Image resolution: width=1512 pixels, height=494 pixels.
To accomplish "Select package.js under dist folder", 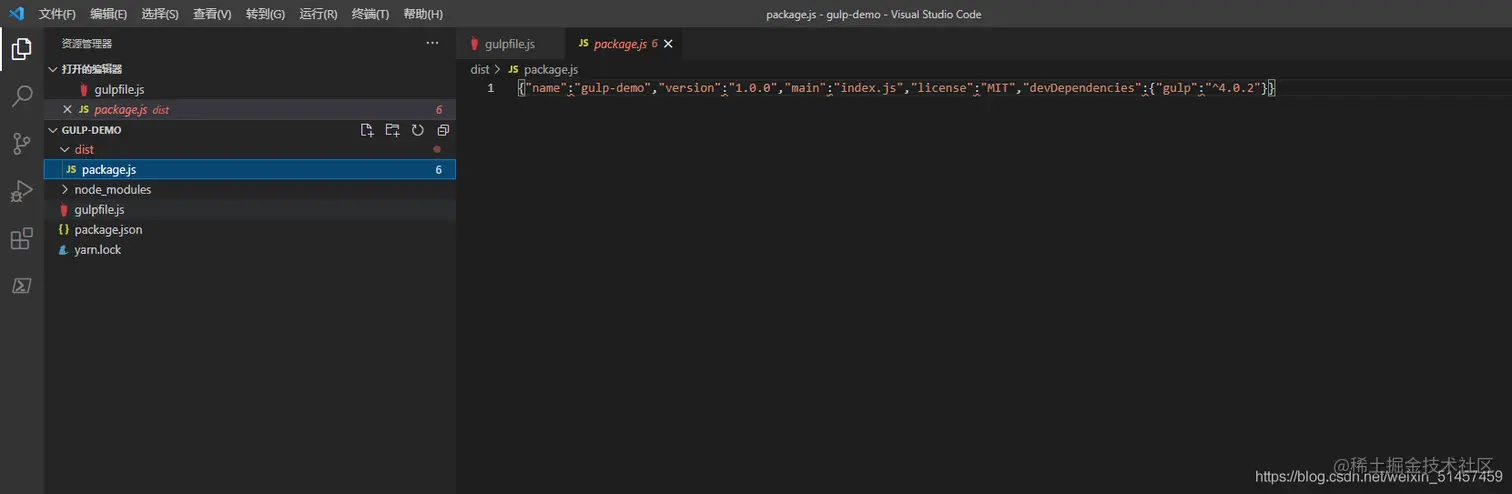I will [250, 170].
